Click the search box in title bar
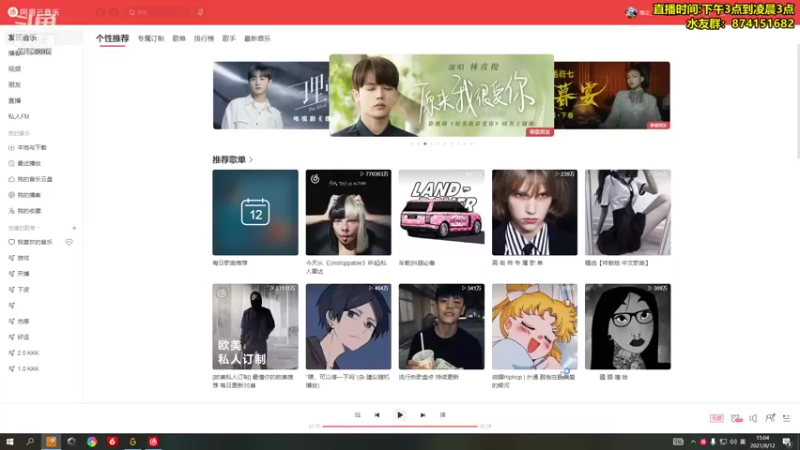This screenshot has height=450, width=800. pyautogui.click(x=158, y=12)
